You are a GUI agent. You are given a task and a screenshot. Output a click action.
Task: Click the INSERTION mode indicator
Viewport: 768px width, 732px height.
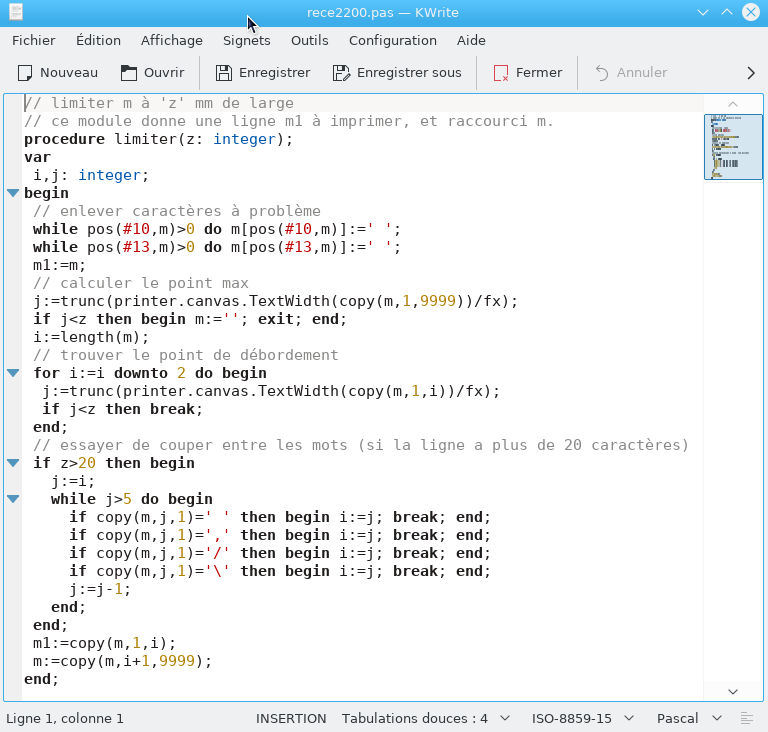[x=291, y=718]
